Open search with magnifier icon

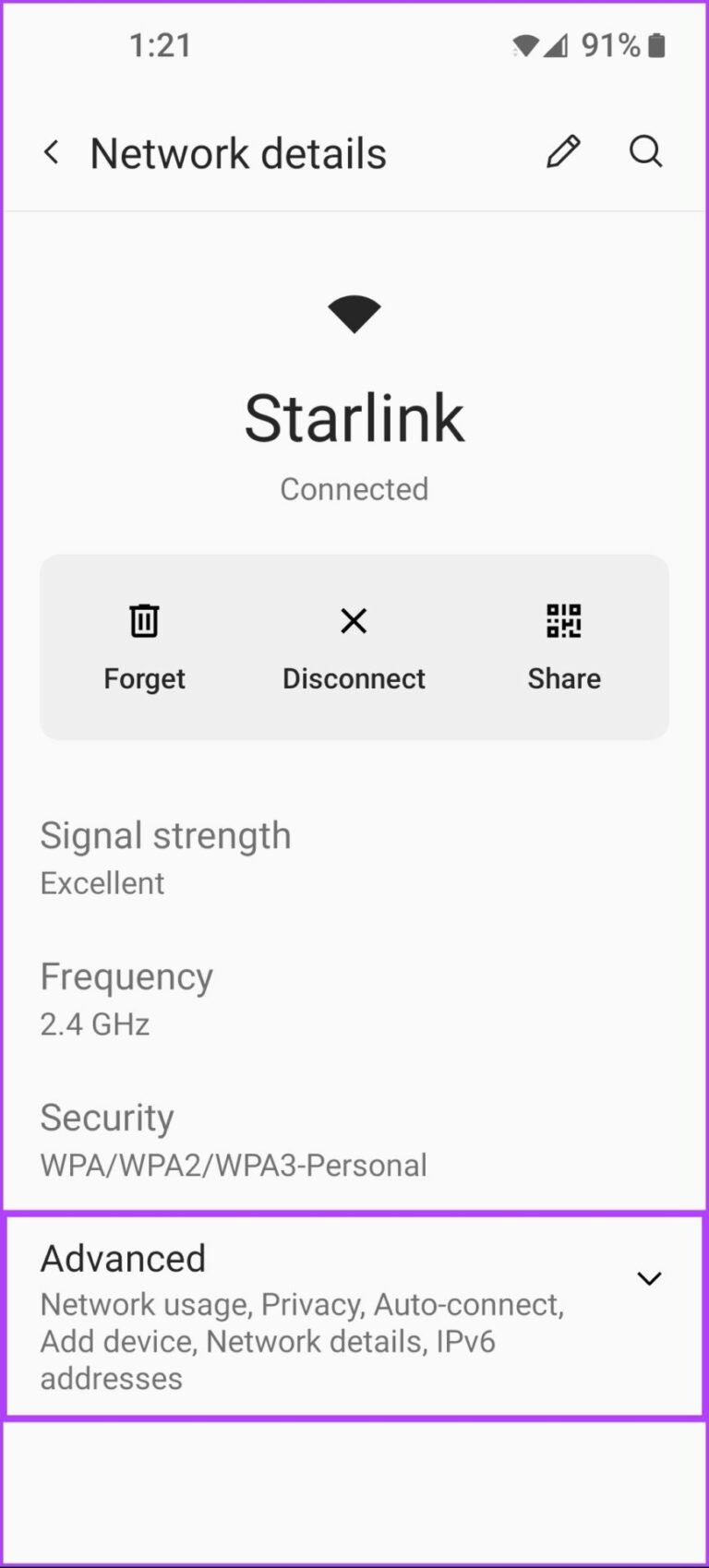pyautogui.click(x=645, y=151)
